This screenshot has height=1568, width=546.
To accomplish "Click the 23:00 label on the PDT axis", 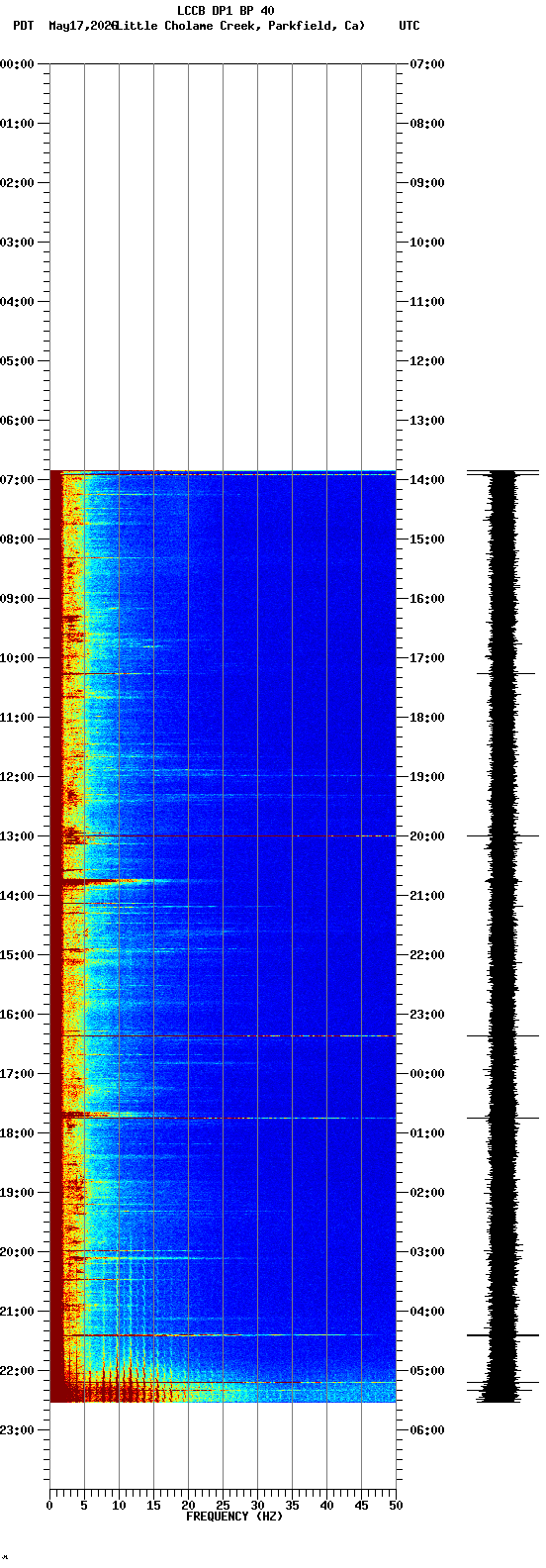I will point(18,1430).
